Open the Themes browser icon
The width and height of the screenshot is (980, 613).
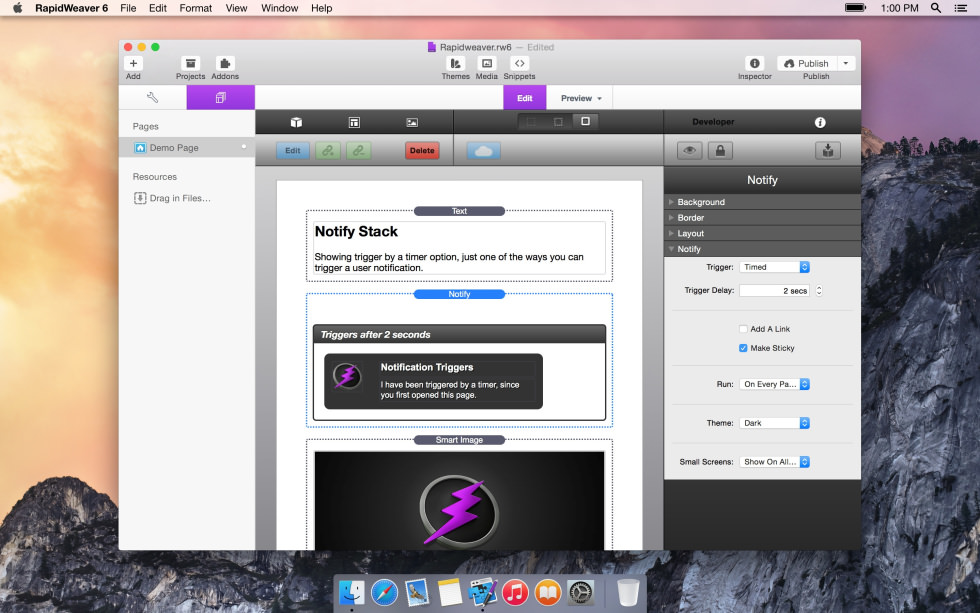coord(456,63)
